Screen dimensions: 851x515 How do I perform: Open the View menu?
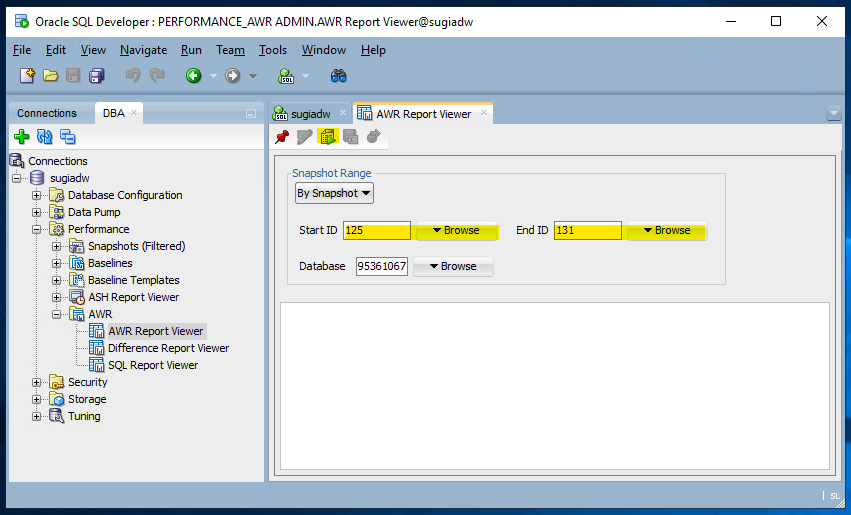point(93,50)
